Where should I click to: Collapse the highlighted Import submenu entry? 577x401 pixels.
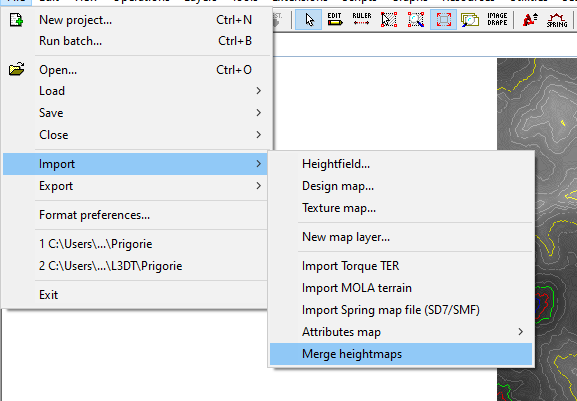point(135,164)
